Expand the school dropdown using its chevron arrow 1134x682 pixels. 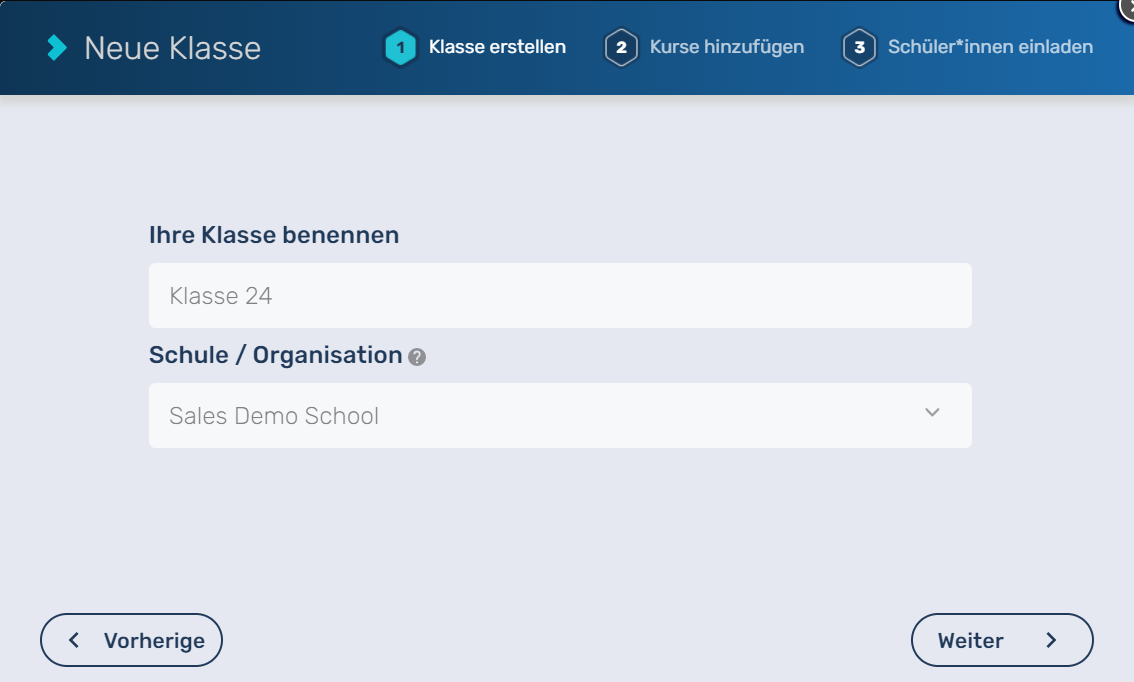click(932, 413)
